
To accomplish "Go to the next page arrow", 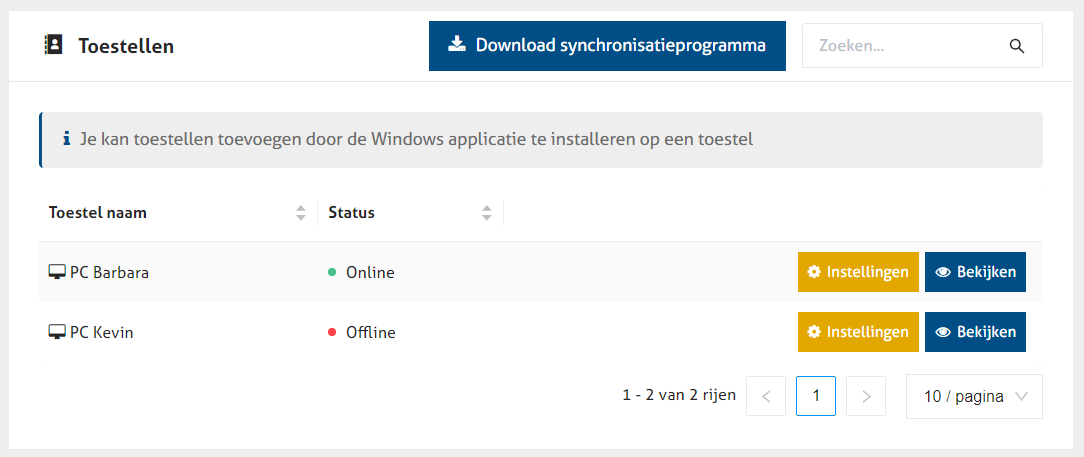I will coord(866,396).
